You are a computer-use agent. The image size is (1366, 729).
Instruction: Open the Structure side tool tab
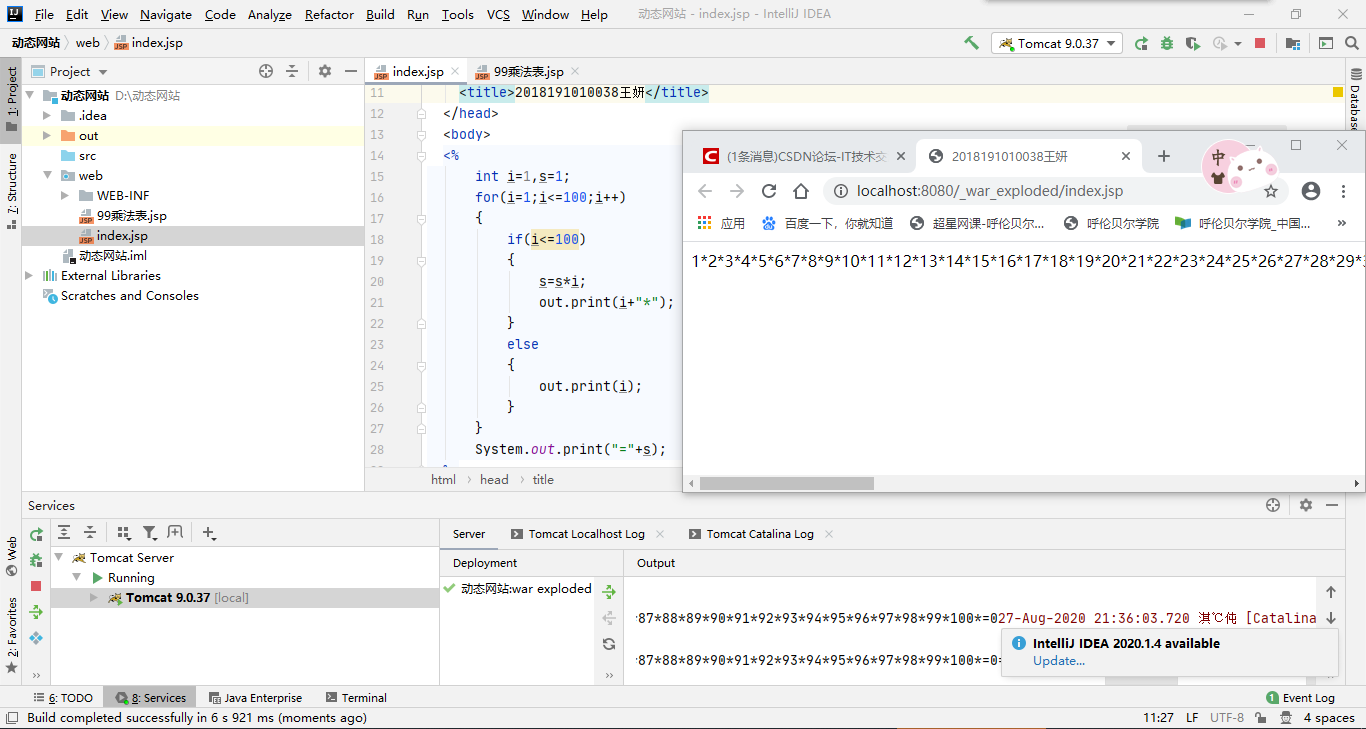[12, 191]
